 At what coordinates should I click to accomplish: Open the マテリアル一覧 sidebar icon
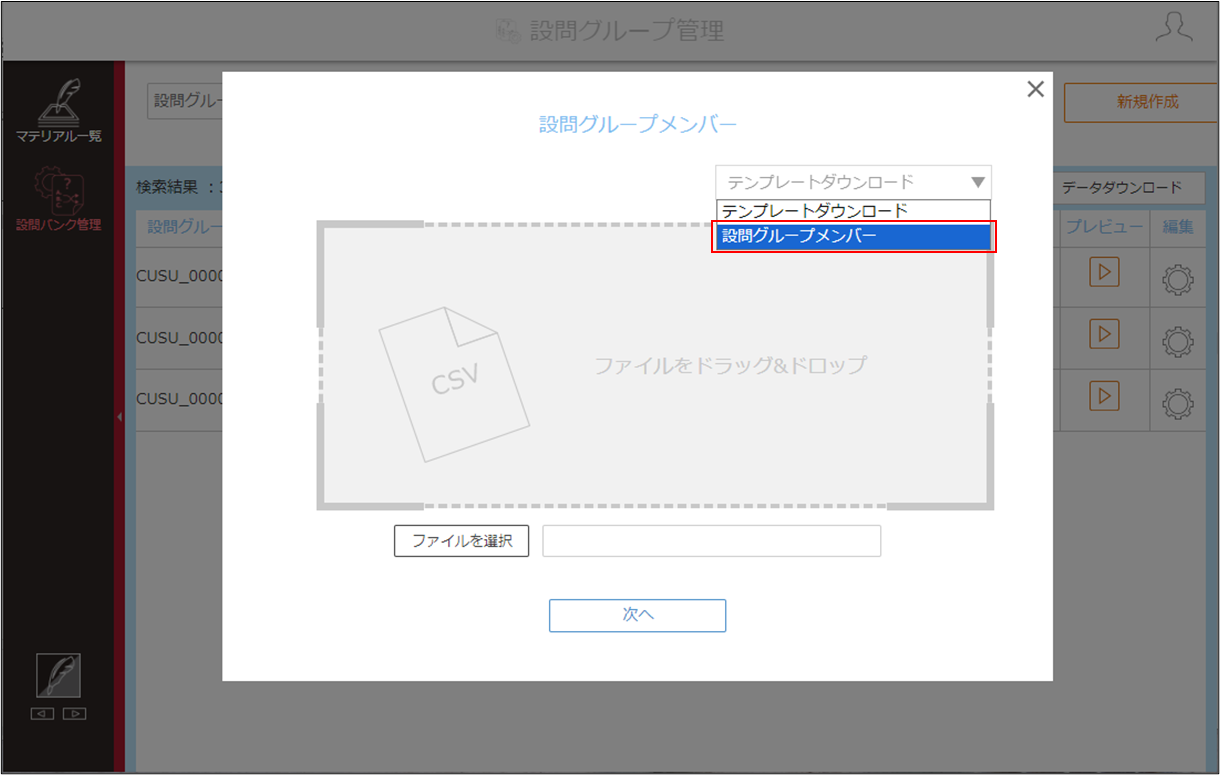[x=58, y=110]
